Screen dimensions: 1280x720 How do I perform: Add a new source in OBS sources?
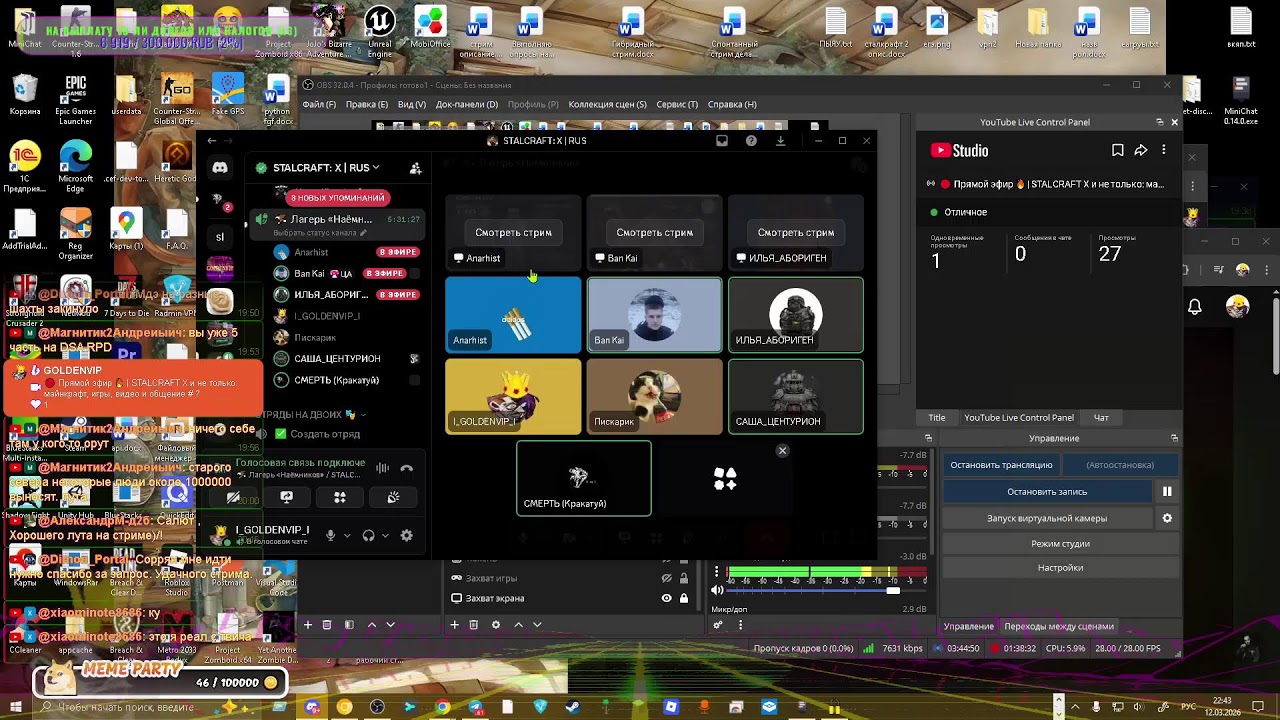(454, 625)
